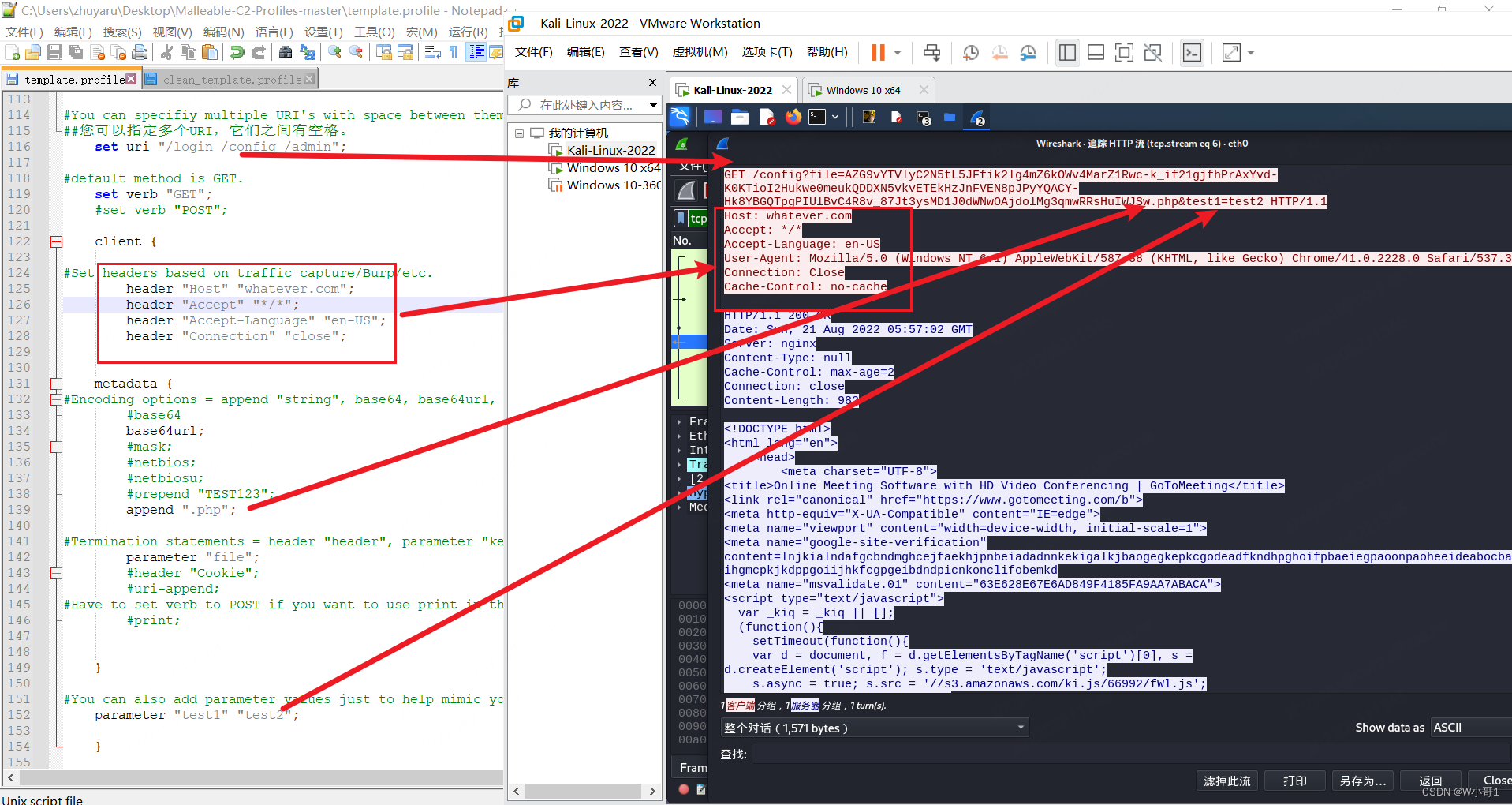Close the VMware library panel

tap(652, 82)
